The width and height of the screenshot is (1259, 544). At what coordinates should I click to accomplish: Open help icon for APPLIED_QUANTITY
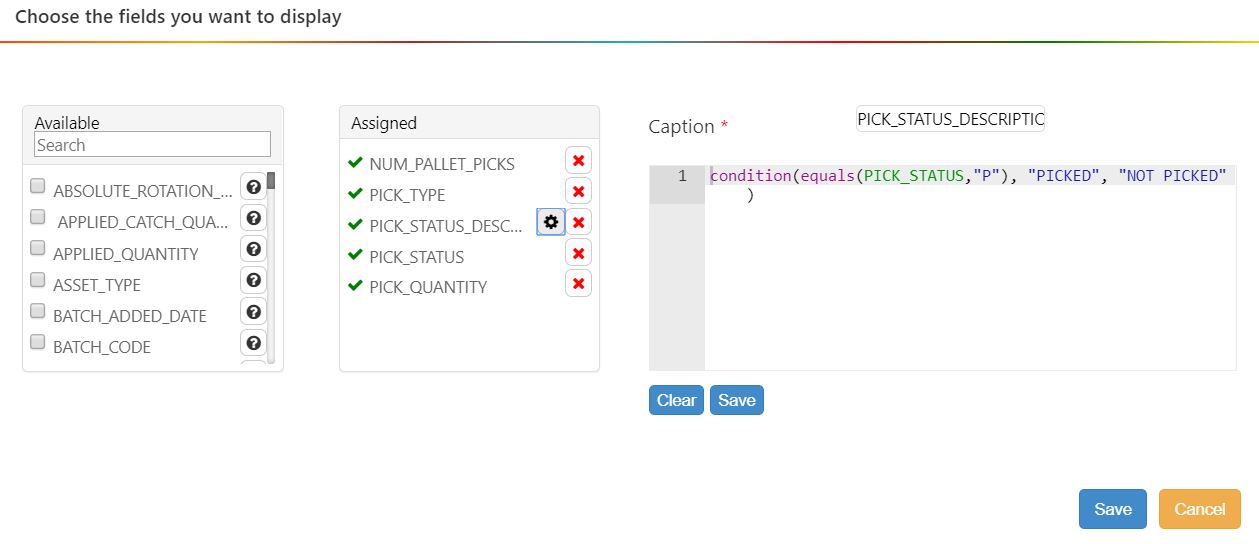pos(254,249)
